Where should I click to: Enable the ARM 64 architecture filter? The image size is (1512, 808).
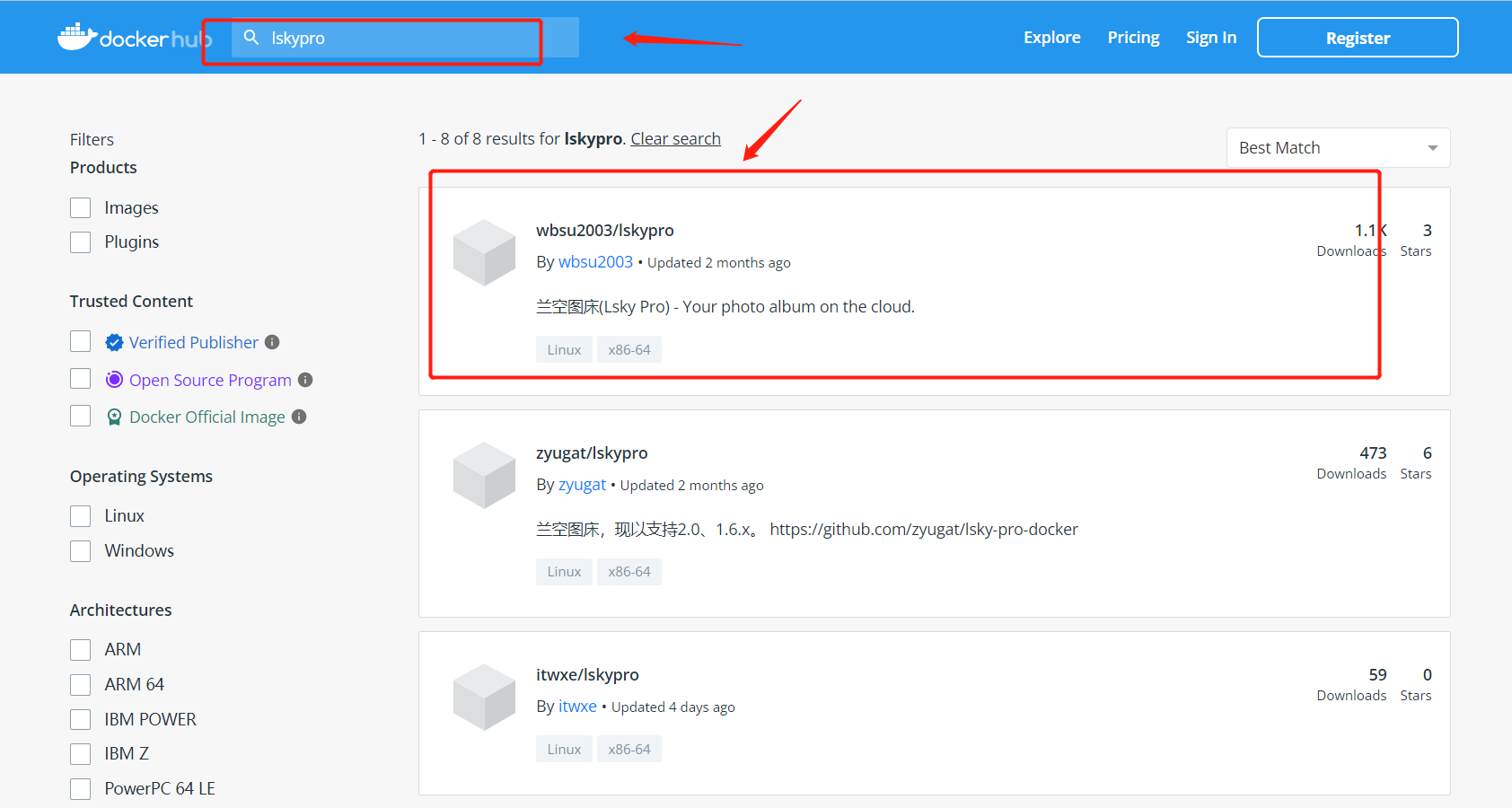pyautogui.click(x=80, y=684)
